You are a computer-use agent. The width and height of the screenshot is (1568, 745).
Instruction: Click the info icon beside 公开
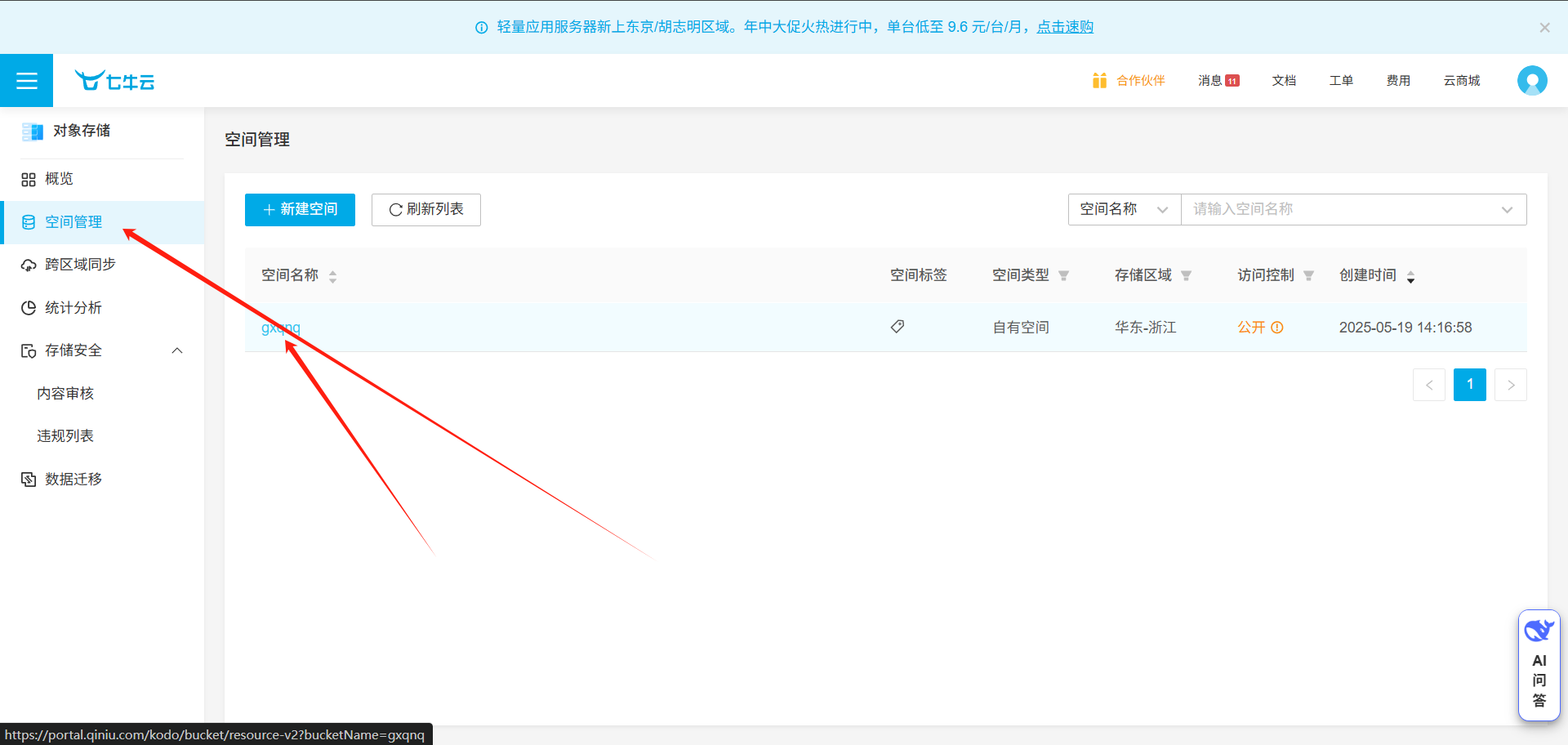(x=1277, y=328)
